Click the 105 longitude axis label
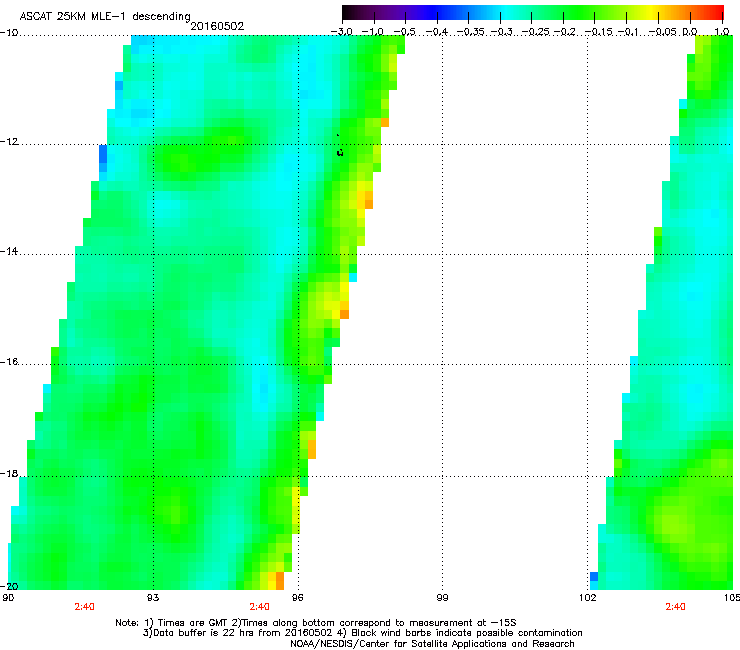The image size is (740, 650). (732, 598)
